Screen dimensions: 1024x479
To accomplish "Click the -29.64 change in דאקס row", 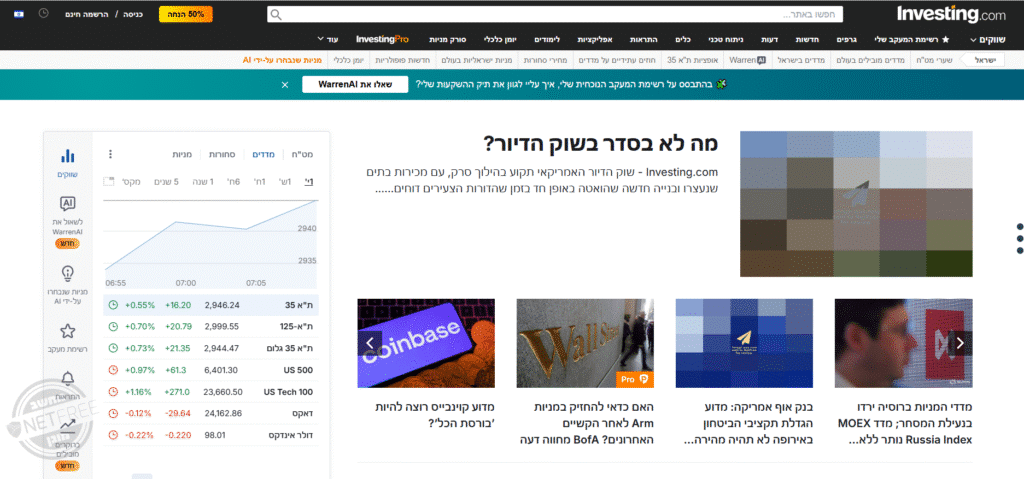I will coord(178,414).
